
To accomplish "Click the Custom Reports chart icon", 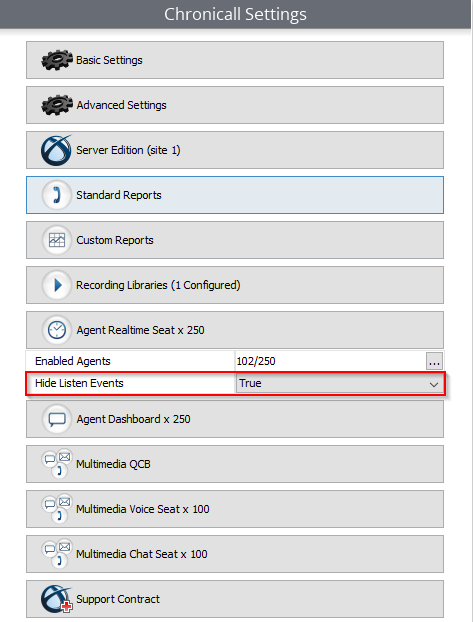I will click(x=57, y=240).
